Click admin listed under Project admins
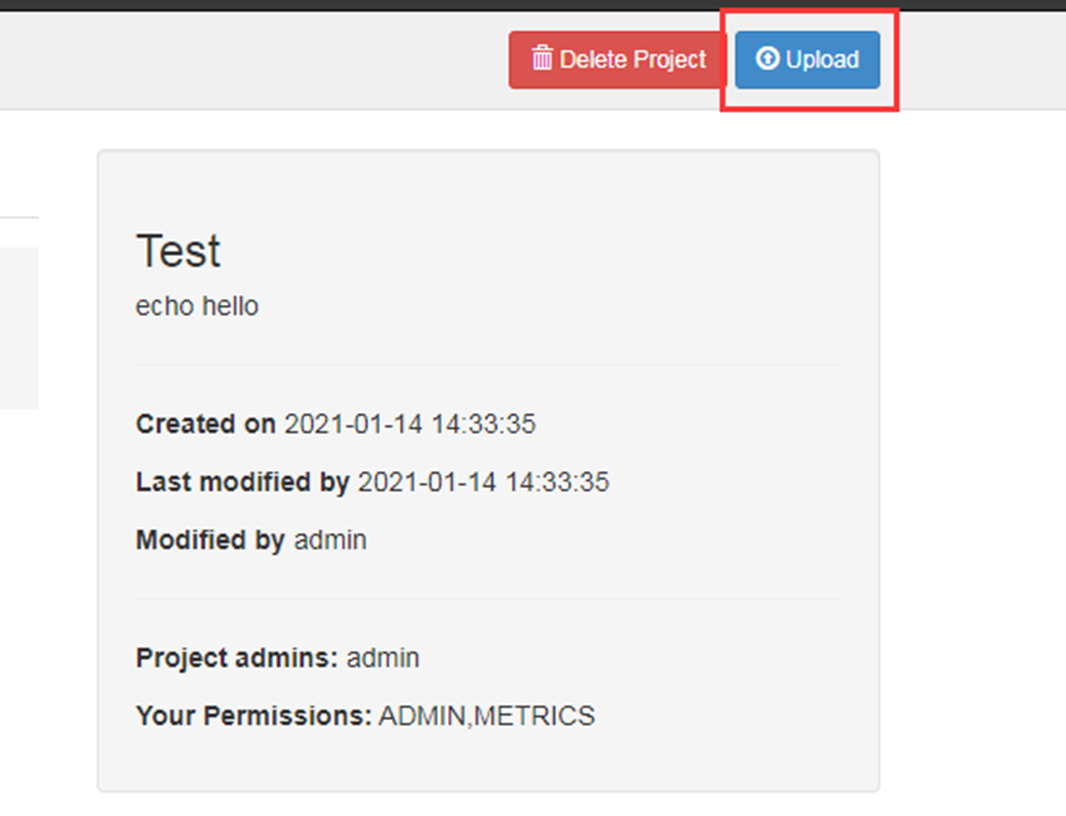Image resolution: width=1066 pixels, height=816 pixels. (x=383, y=658)
